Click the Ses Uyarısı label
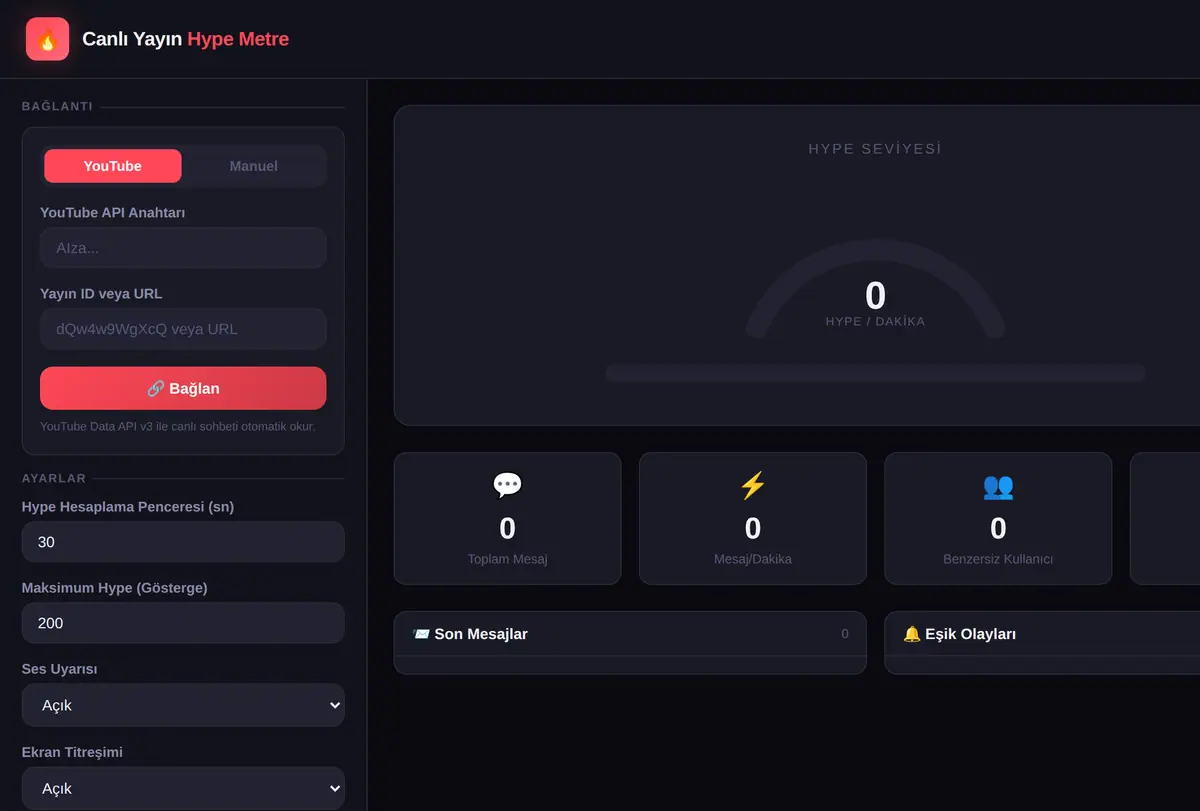Image resolution: width=1200 pixels, height=811 pixels. pos(59,668)
